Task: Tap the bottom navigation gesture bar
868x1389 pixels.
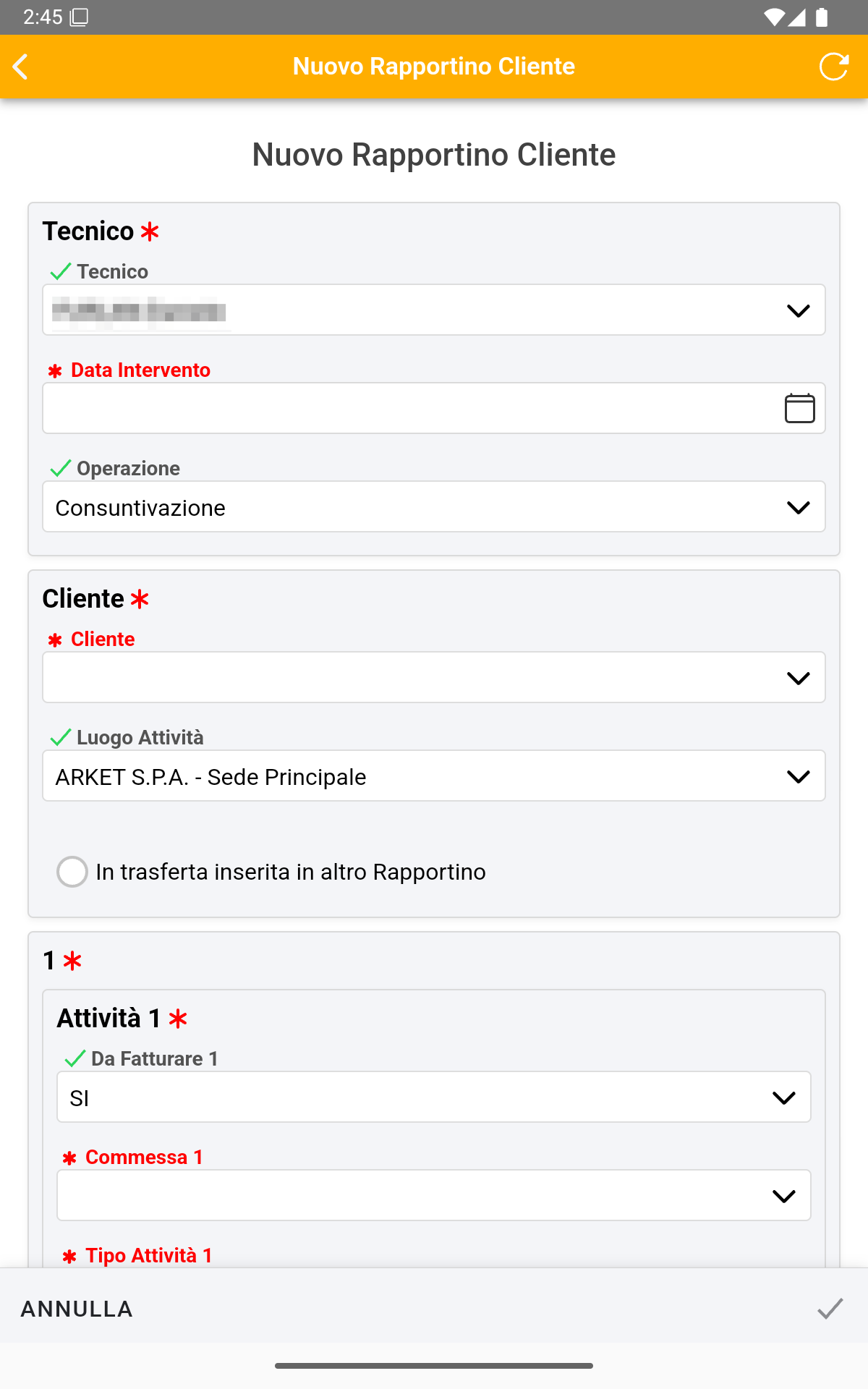Action: point(434,1366)
